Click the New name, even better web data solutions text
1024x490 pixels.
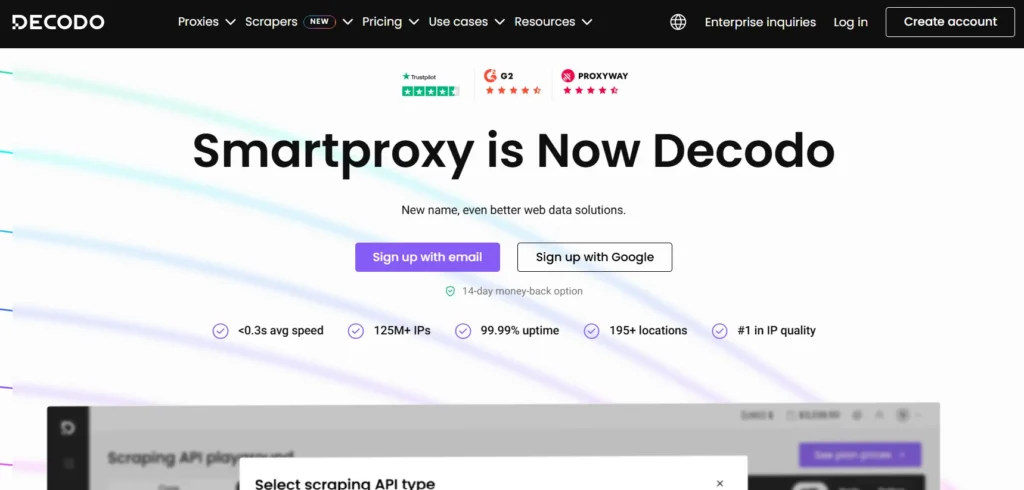click(513, 210)
